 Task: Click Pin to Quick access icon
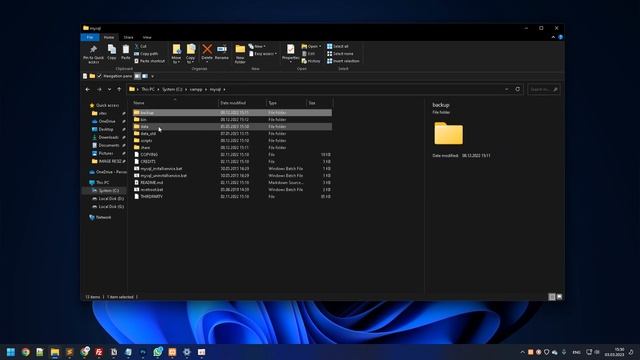pos(93,49)
